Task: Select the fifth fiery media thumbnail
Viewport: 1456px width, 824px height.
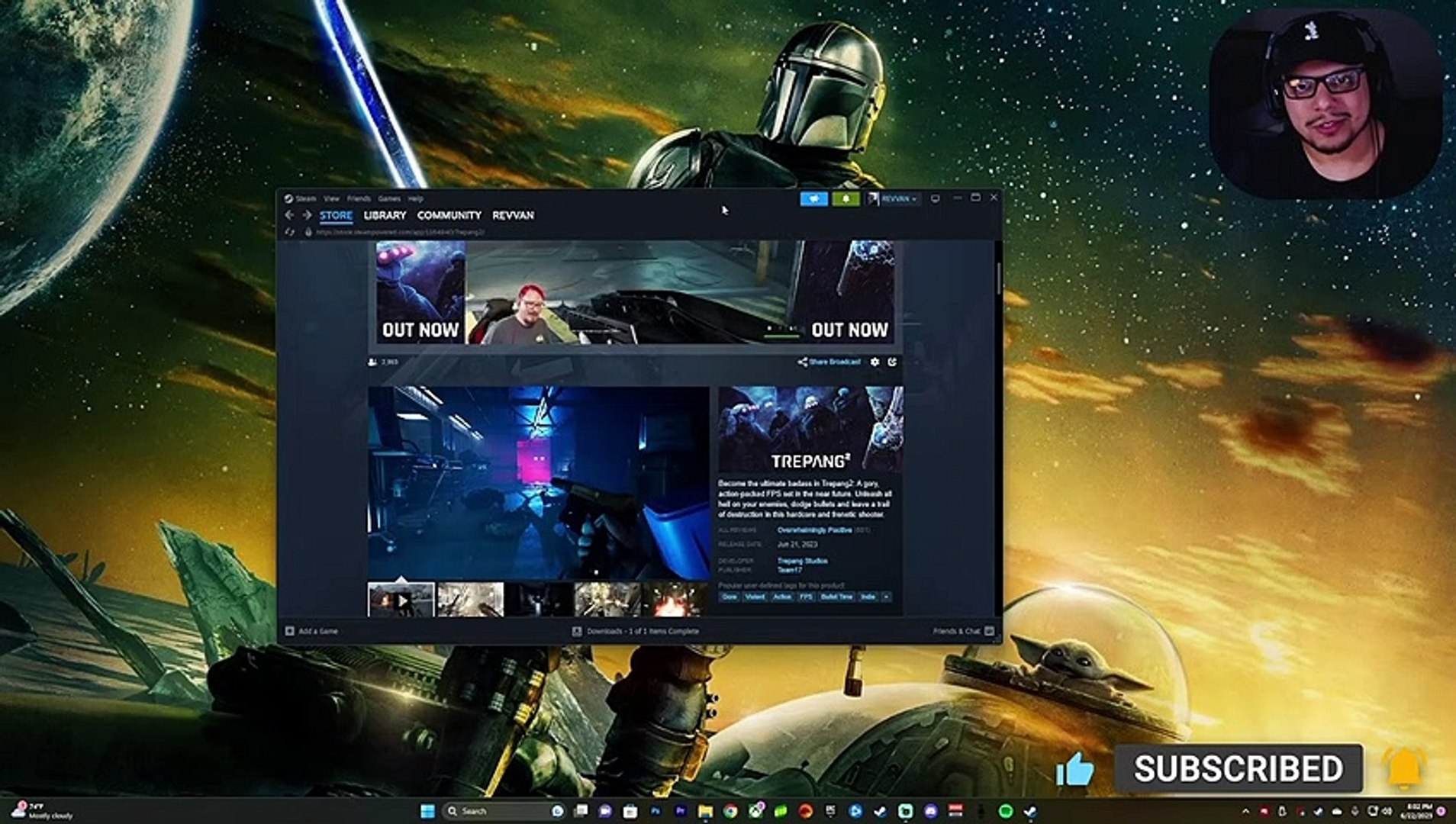Action: (x=676, y=600)
